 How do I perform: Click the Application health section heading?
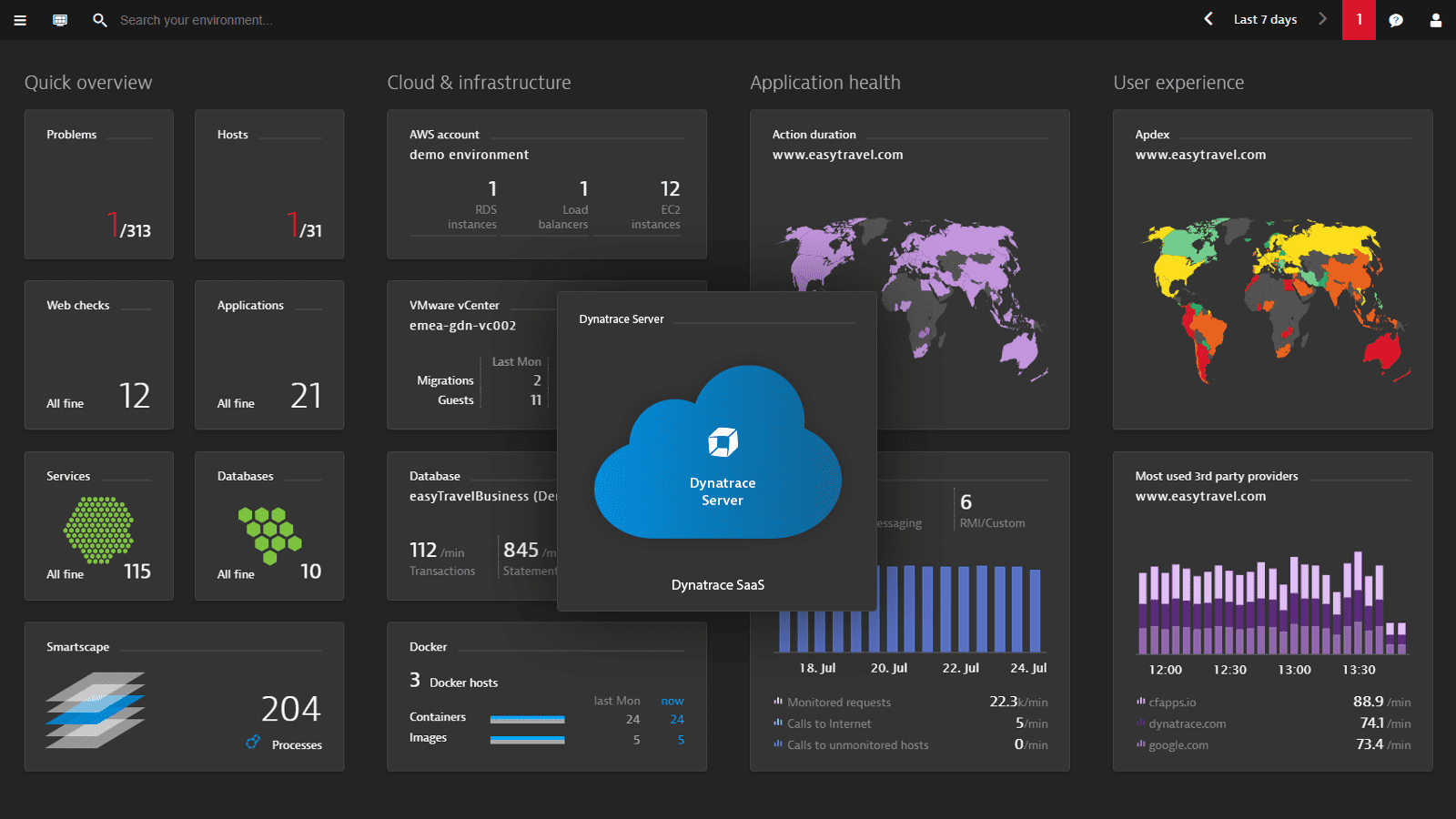825,83
